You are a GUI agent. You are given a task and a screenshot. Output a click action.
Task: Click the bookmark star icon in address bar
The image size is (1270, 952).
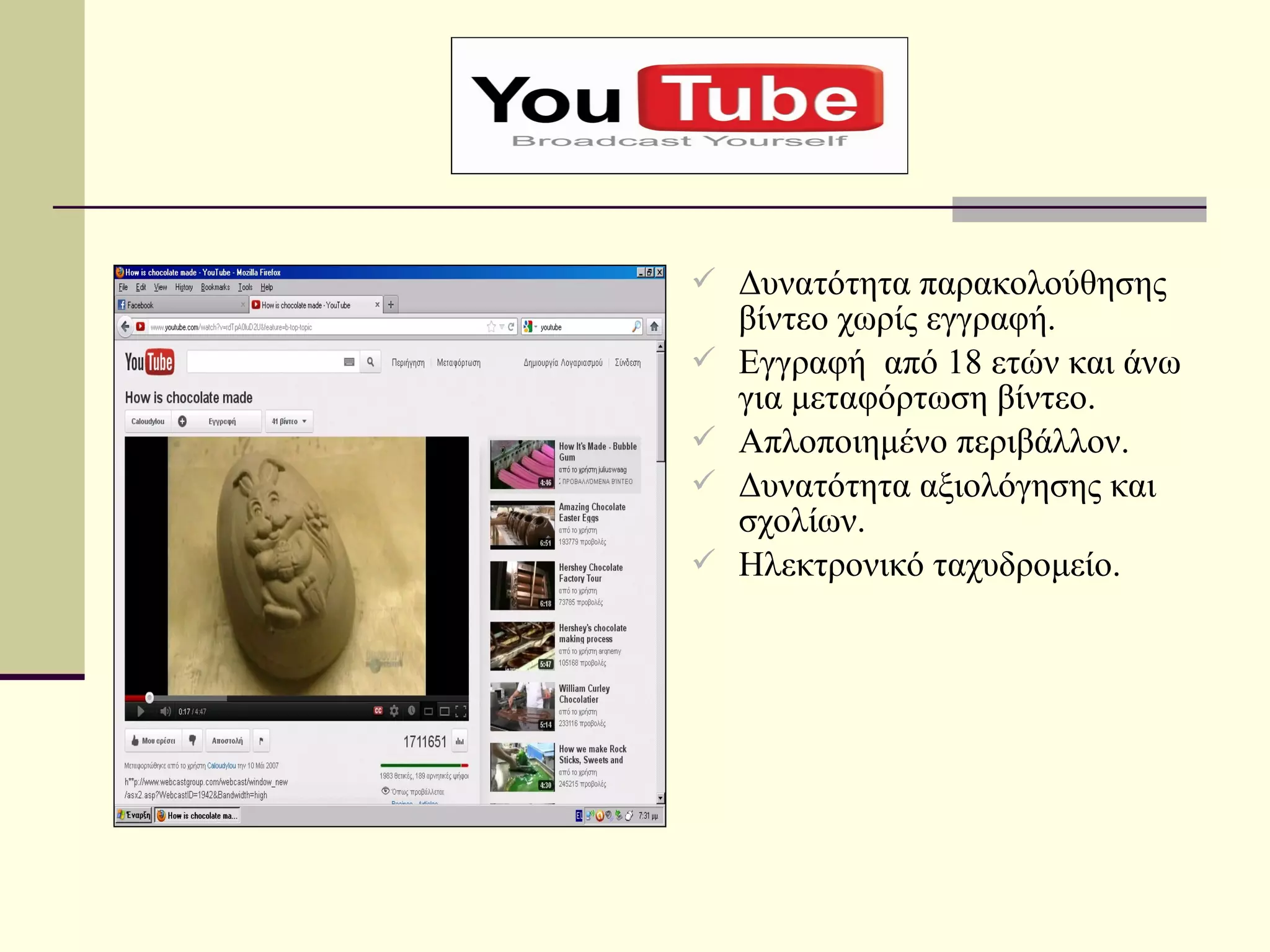[x=491, y=327]
